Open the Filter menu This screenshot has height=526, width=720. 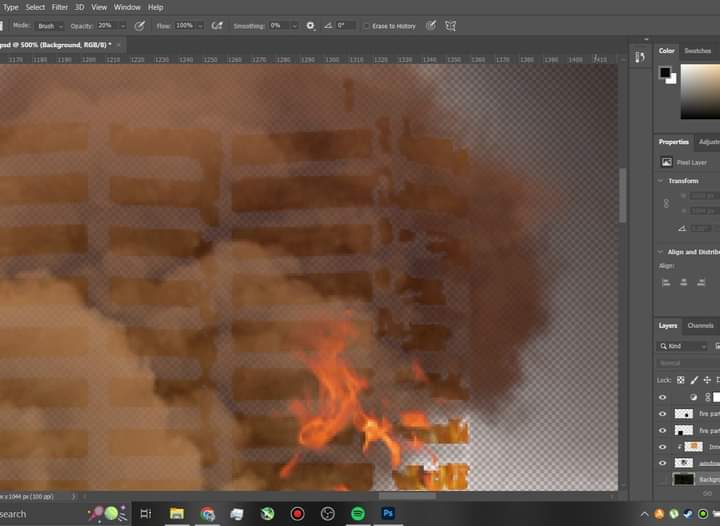(59, 7)
